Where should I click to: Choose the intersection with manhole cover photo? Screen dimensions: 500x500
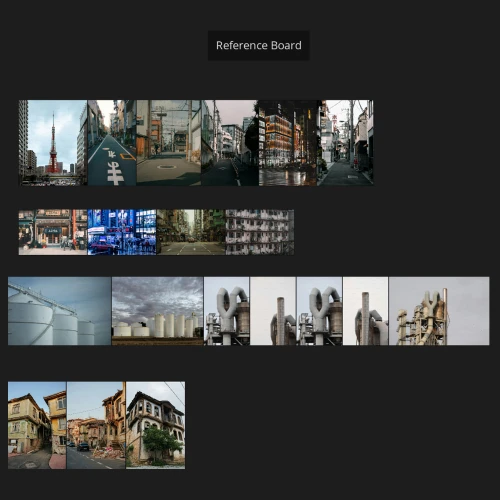point(169,143)
